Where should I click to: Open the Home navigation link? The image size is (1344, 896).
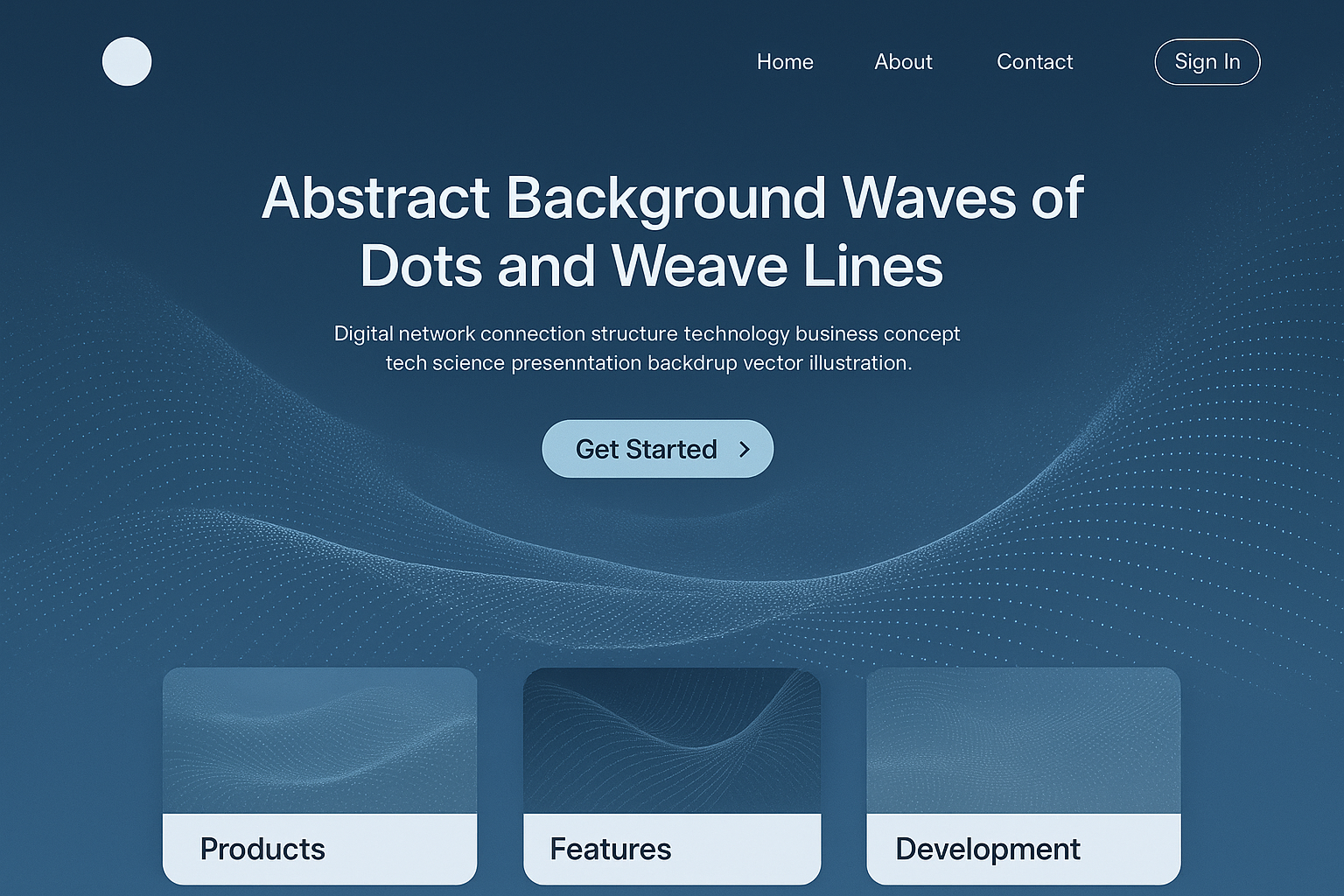point(785,62)
